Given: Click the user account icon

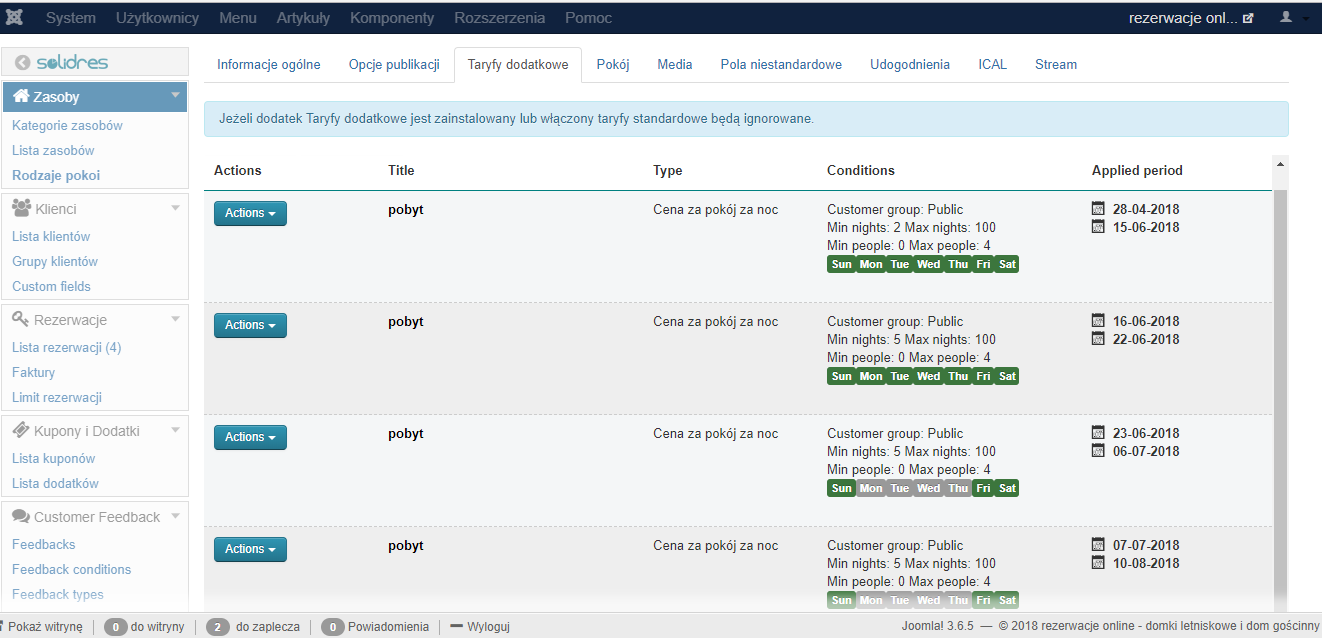Looking at the screenshot, I should tap(1286, 18).
